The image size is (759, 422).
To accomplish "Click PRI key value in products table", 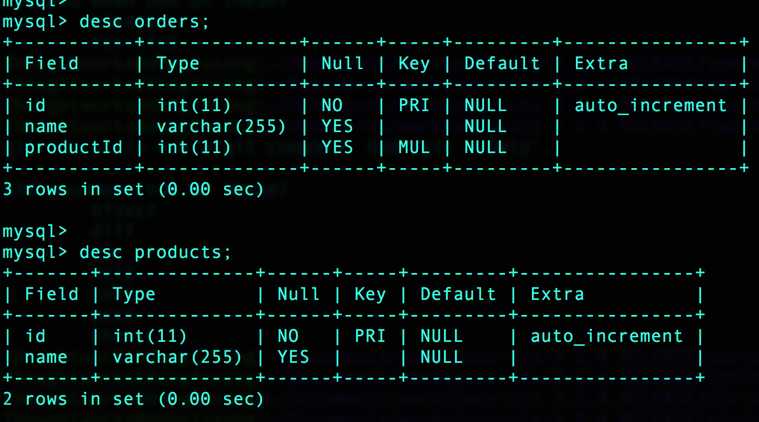I will pos(370,336).
